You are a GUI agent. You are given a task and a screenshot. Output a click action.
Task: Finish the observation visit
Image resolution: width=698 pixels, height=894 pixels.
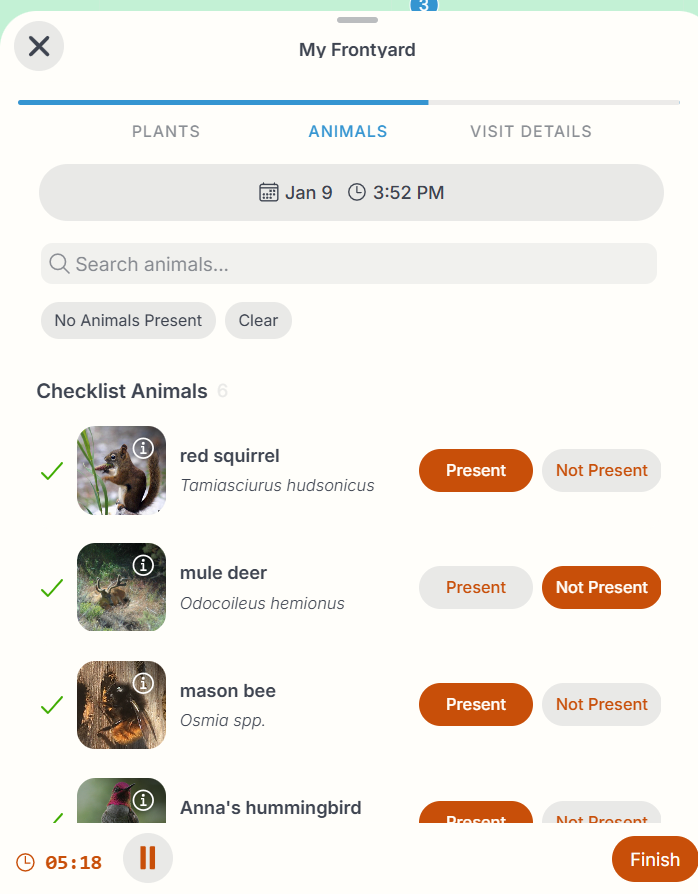tap(654, 859)
